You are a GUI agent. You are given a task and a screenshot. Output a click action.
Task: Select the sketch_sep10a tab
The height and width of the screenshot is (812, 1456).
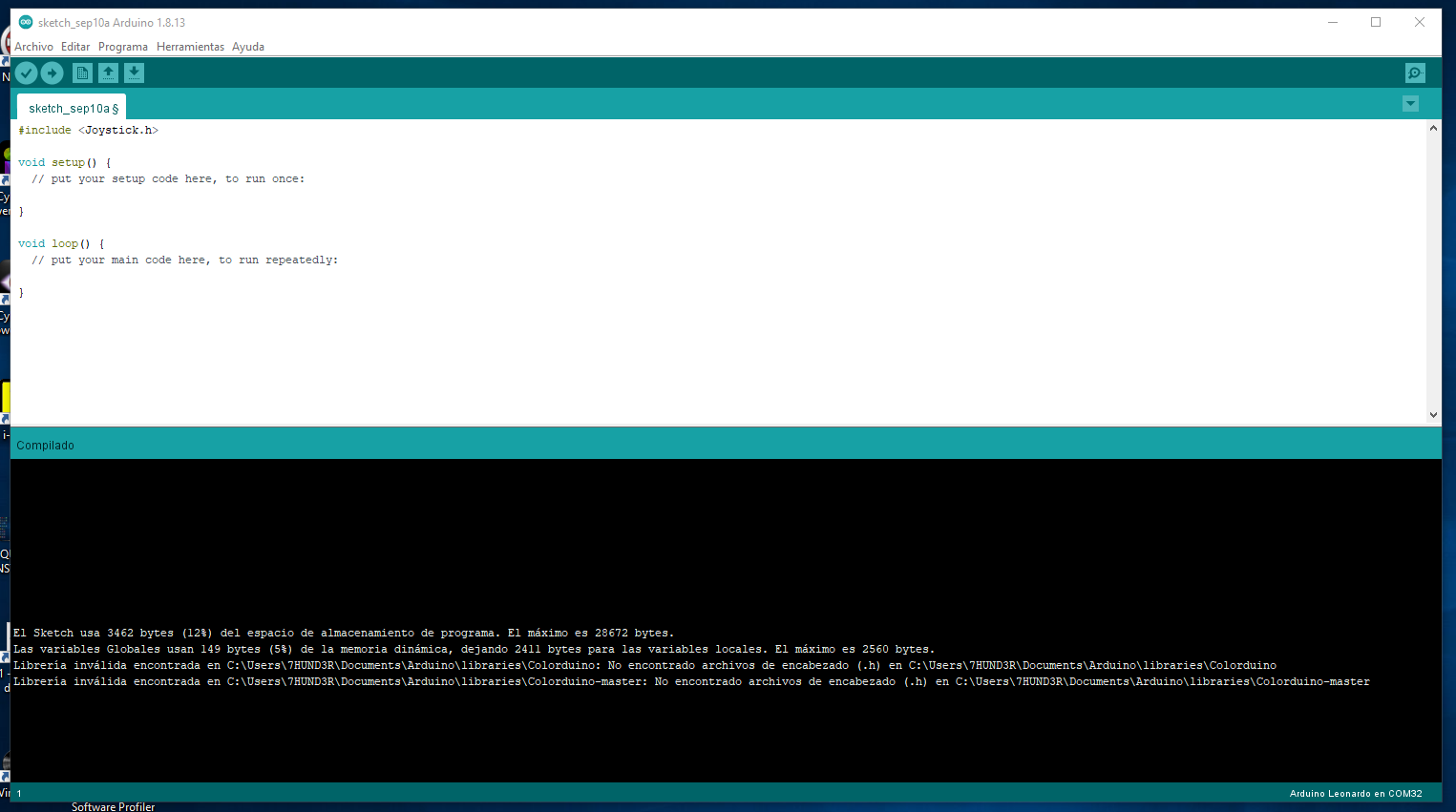pyautogui.click(x=73, y=108)
